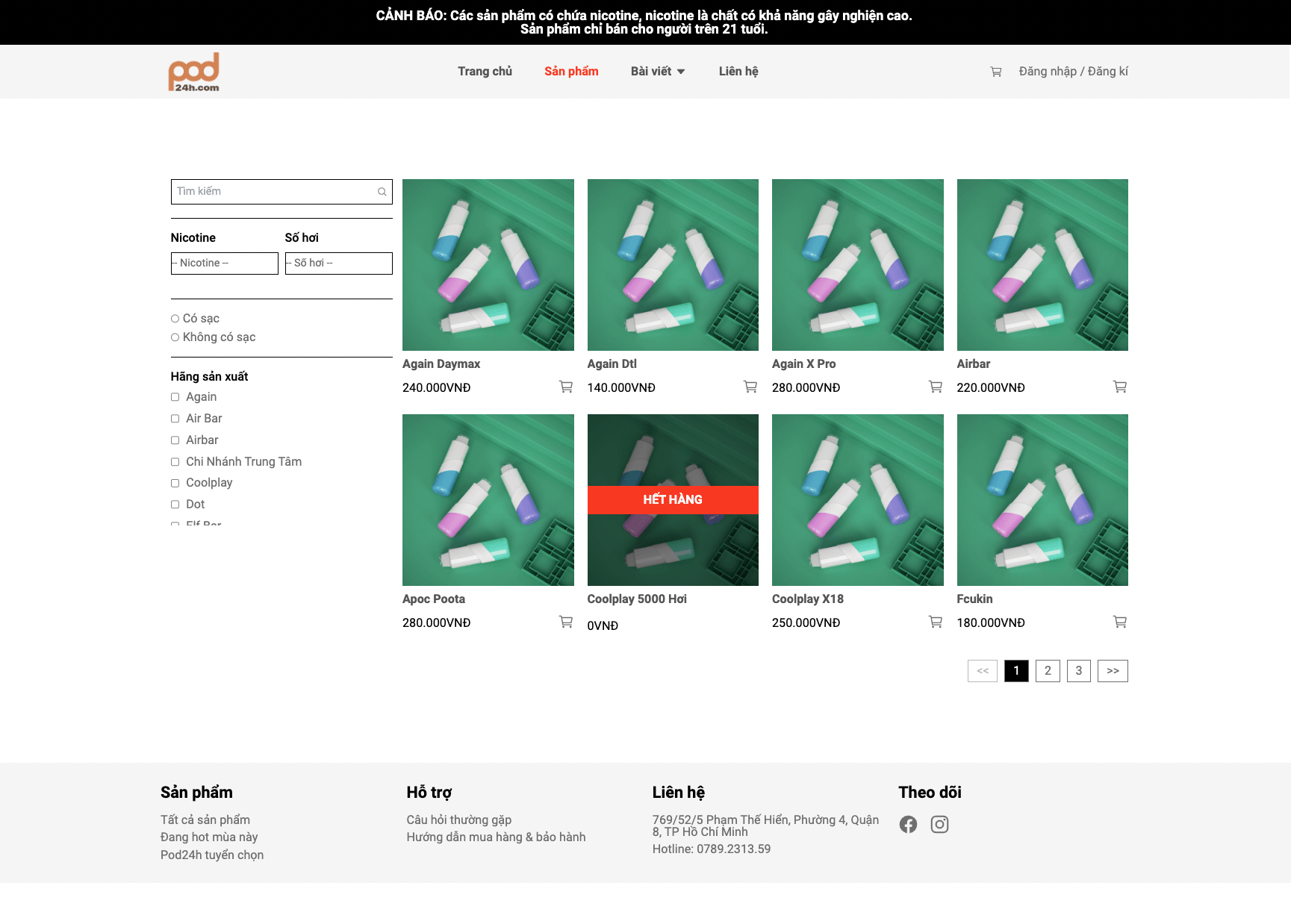Image resolution: width=1291 pixels, height=924 pixels.
Task: Open Airbar product image
Action: pyautogui.click(x=1042, y=265)
